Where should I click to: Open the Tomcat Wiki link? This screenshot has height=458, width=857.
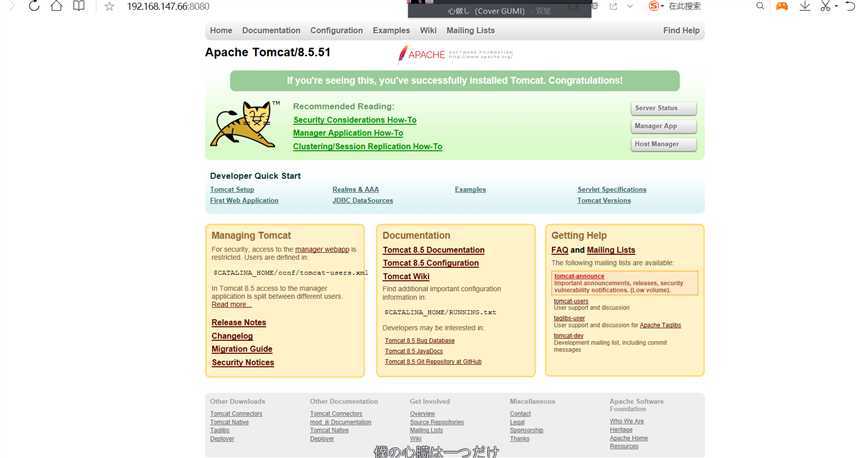406,277
